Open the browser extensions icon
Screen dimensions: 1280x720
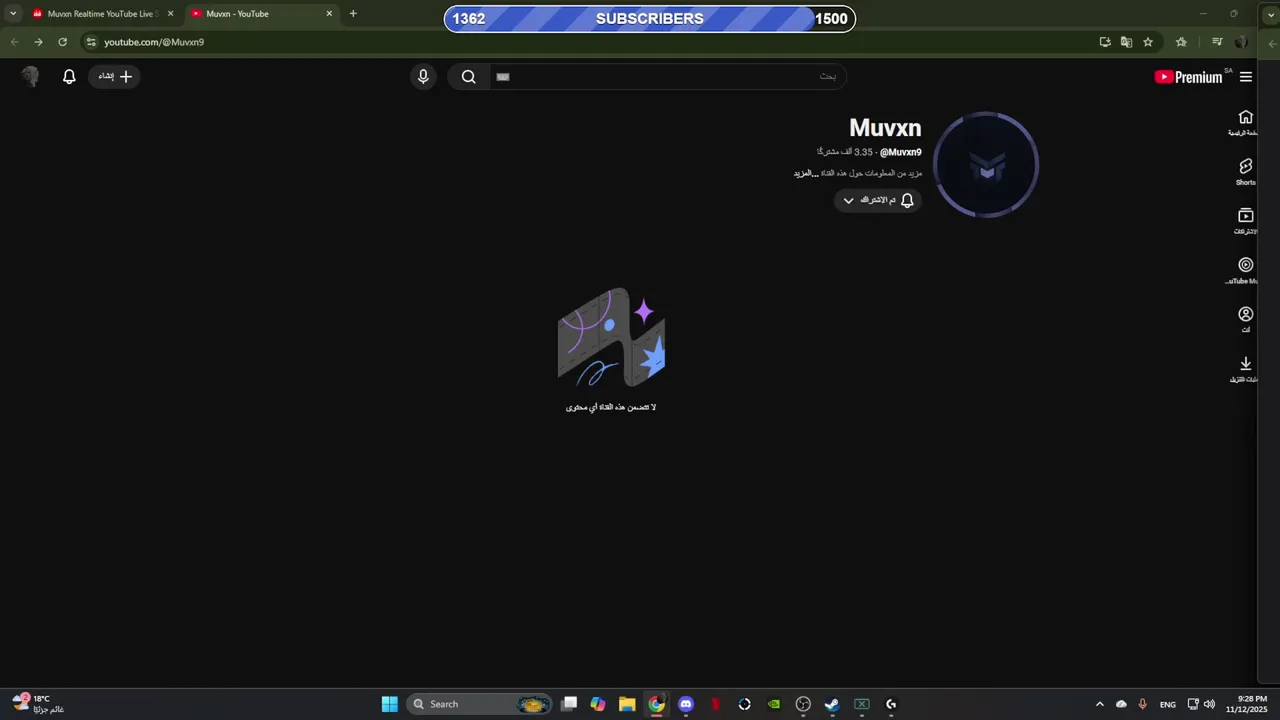pyautogui.click(x=1181, y=42)
